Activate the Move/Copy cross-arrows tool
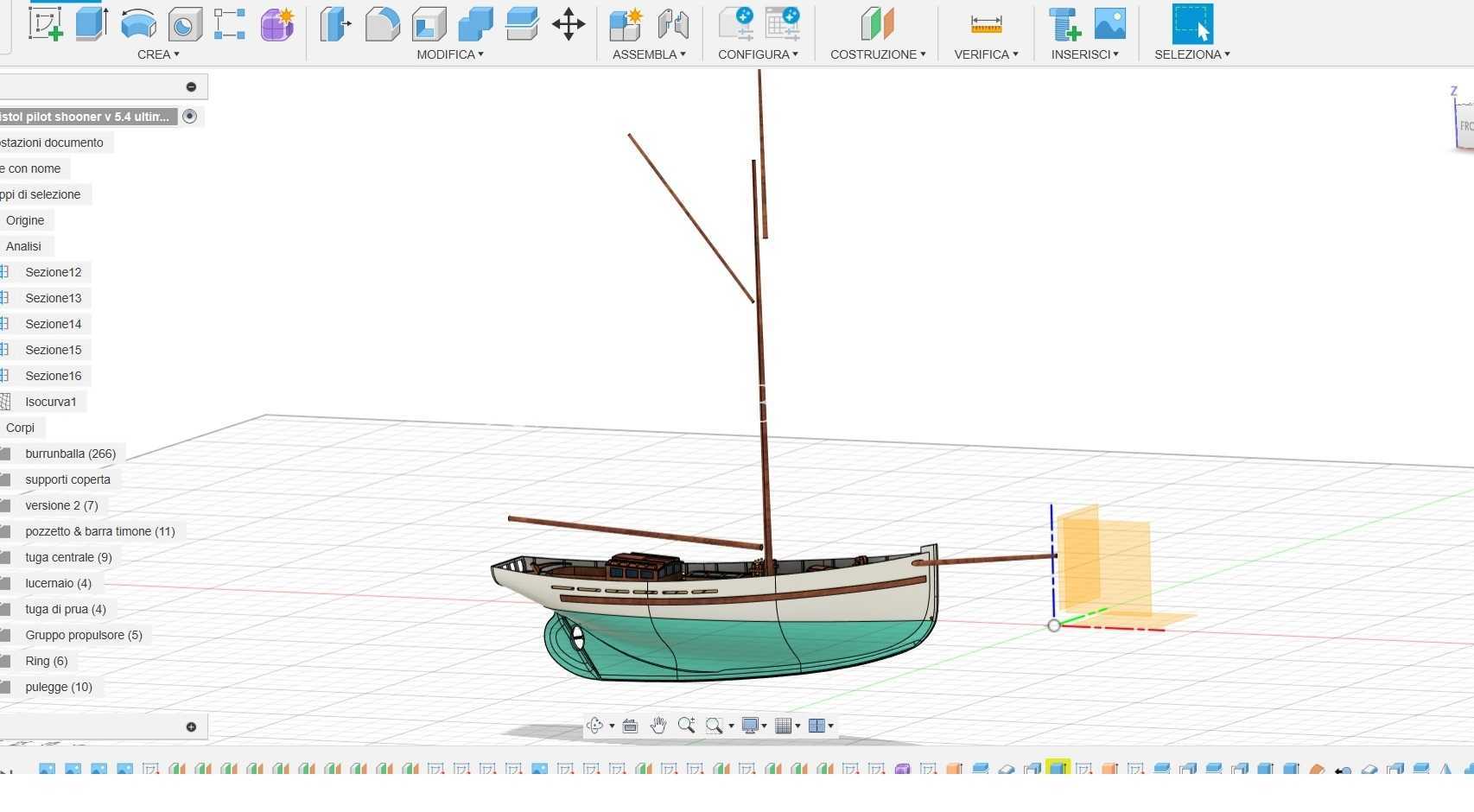This screenshot has height=812, width=1474. coord(569,24)
